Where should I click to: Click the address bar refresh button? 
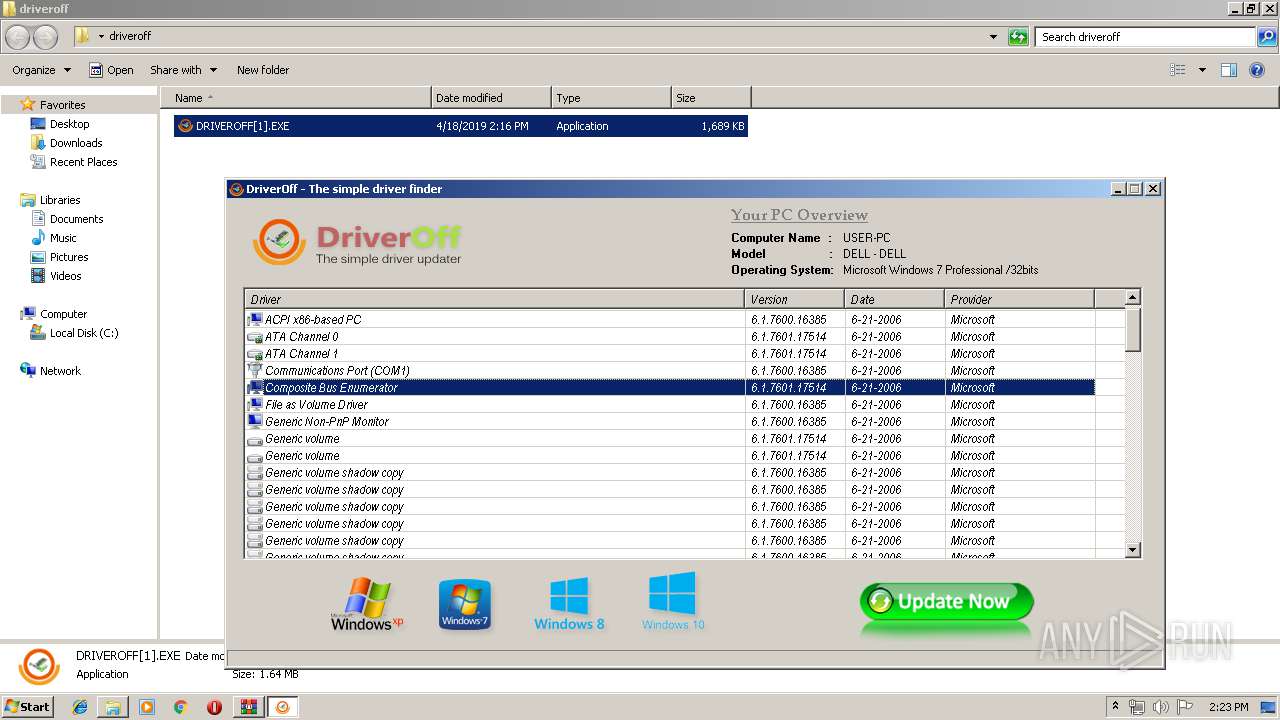point(1018,37)
